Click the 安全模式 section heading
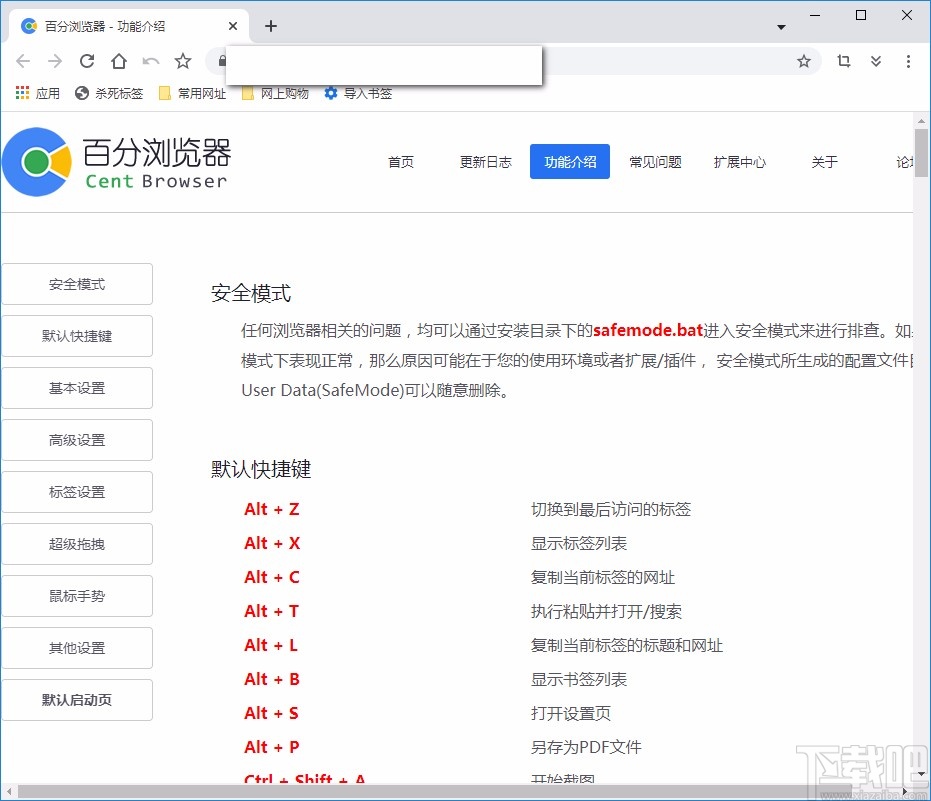Image resolution: width=931 pixels, height=801 pixels. click(251, 293)
